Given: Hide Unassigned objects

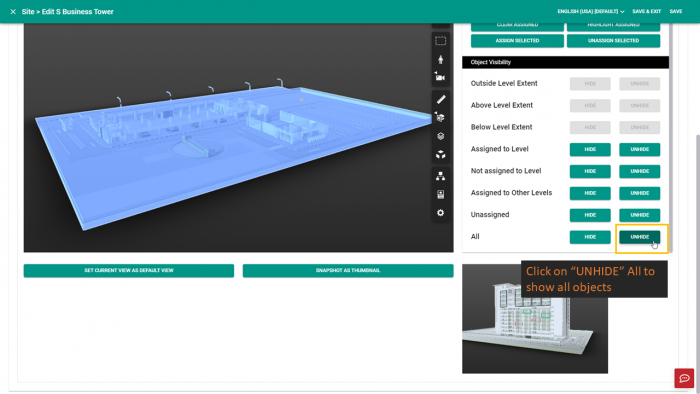Looking at the screenshot, I should (590, 215).
